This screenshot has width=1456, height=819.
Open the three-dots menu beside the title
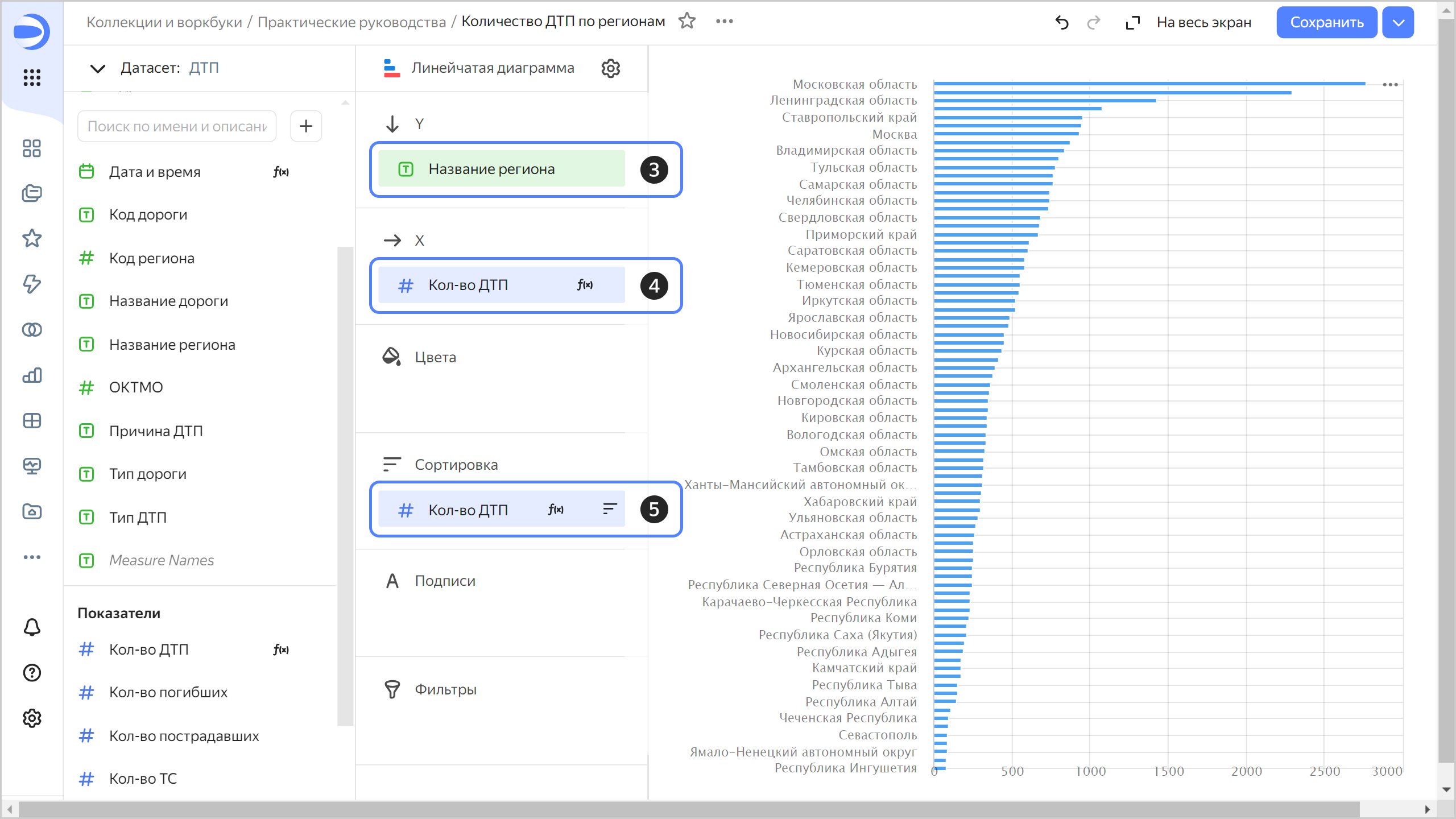724,21
